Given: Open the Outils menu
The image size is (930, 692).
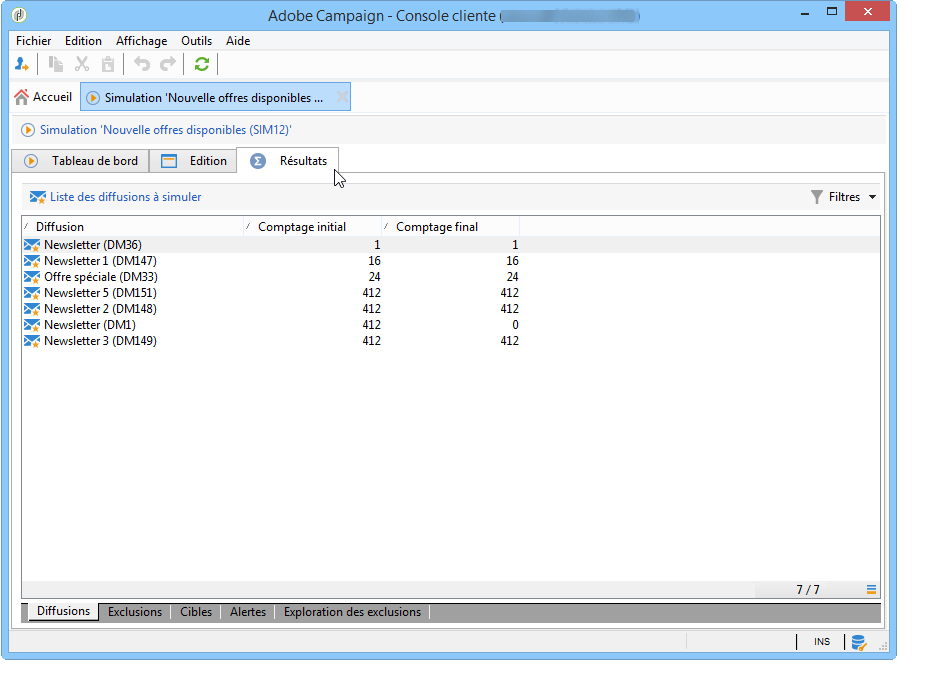Looking at the screenshot, I should point(196,41).
